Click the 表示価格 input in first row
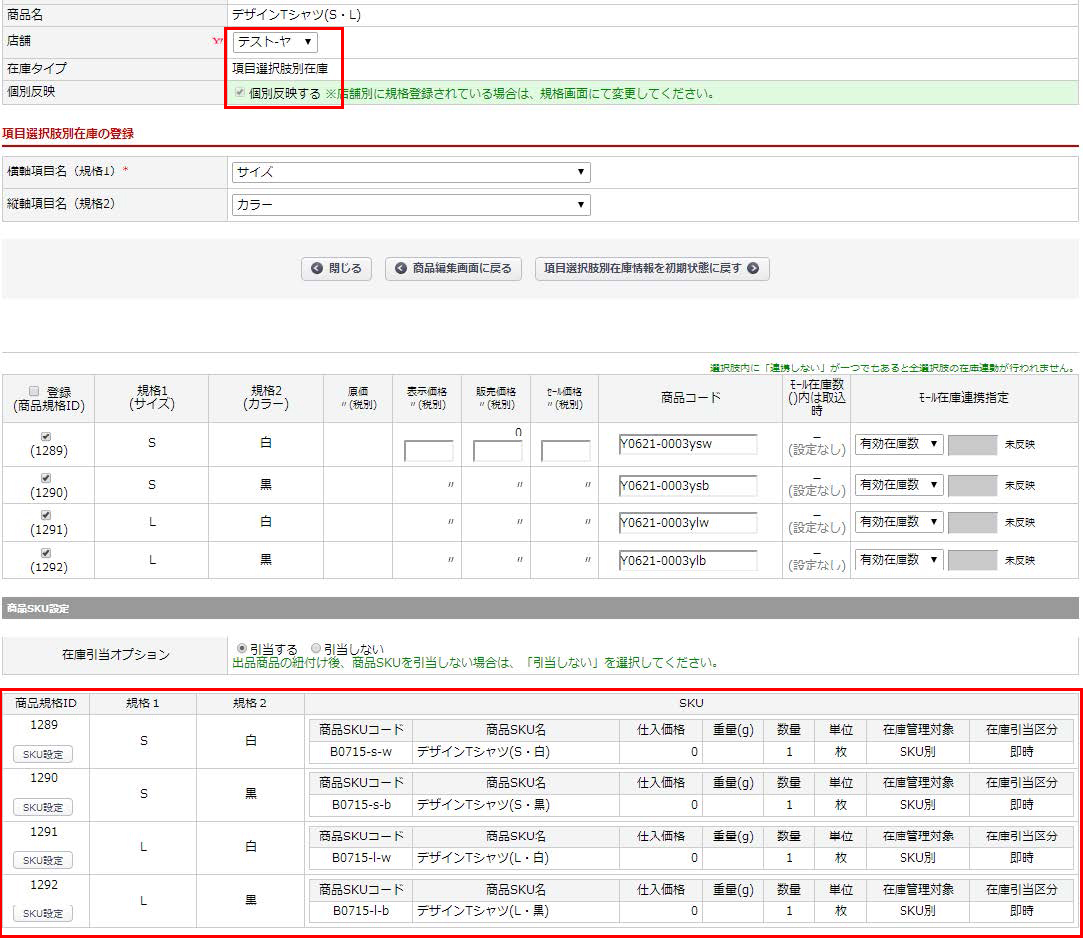This screenshot has width=1083, height=938. (x=428, y=451)
